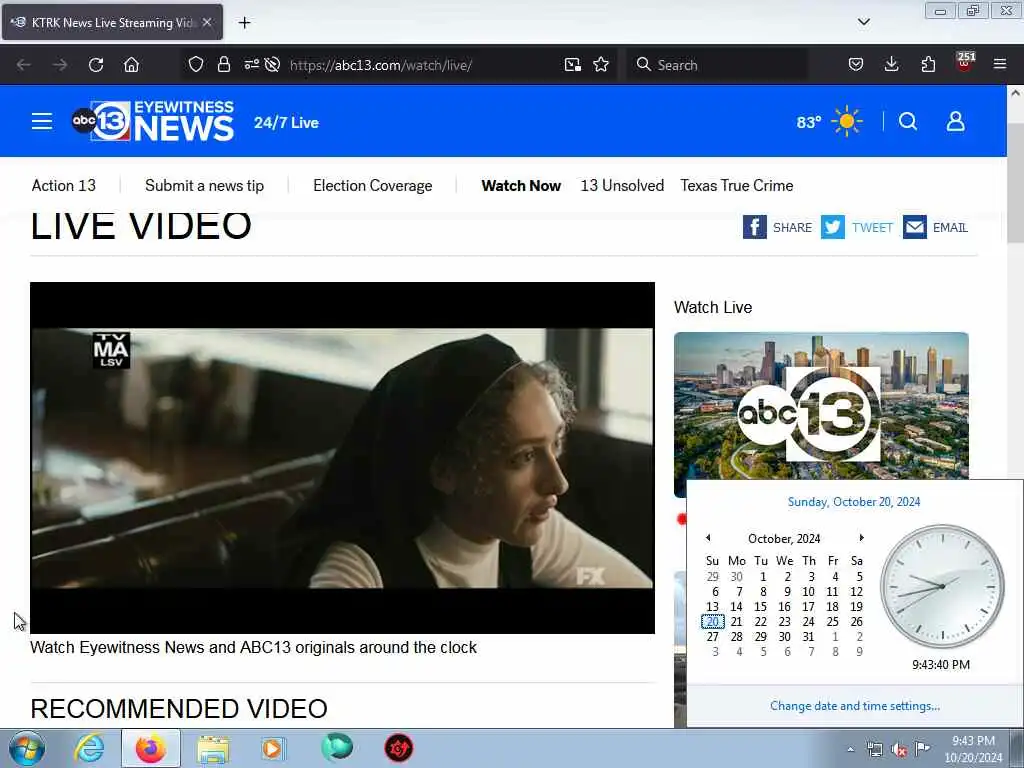Open tracking protection shield icon

196,65
